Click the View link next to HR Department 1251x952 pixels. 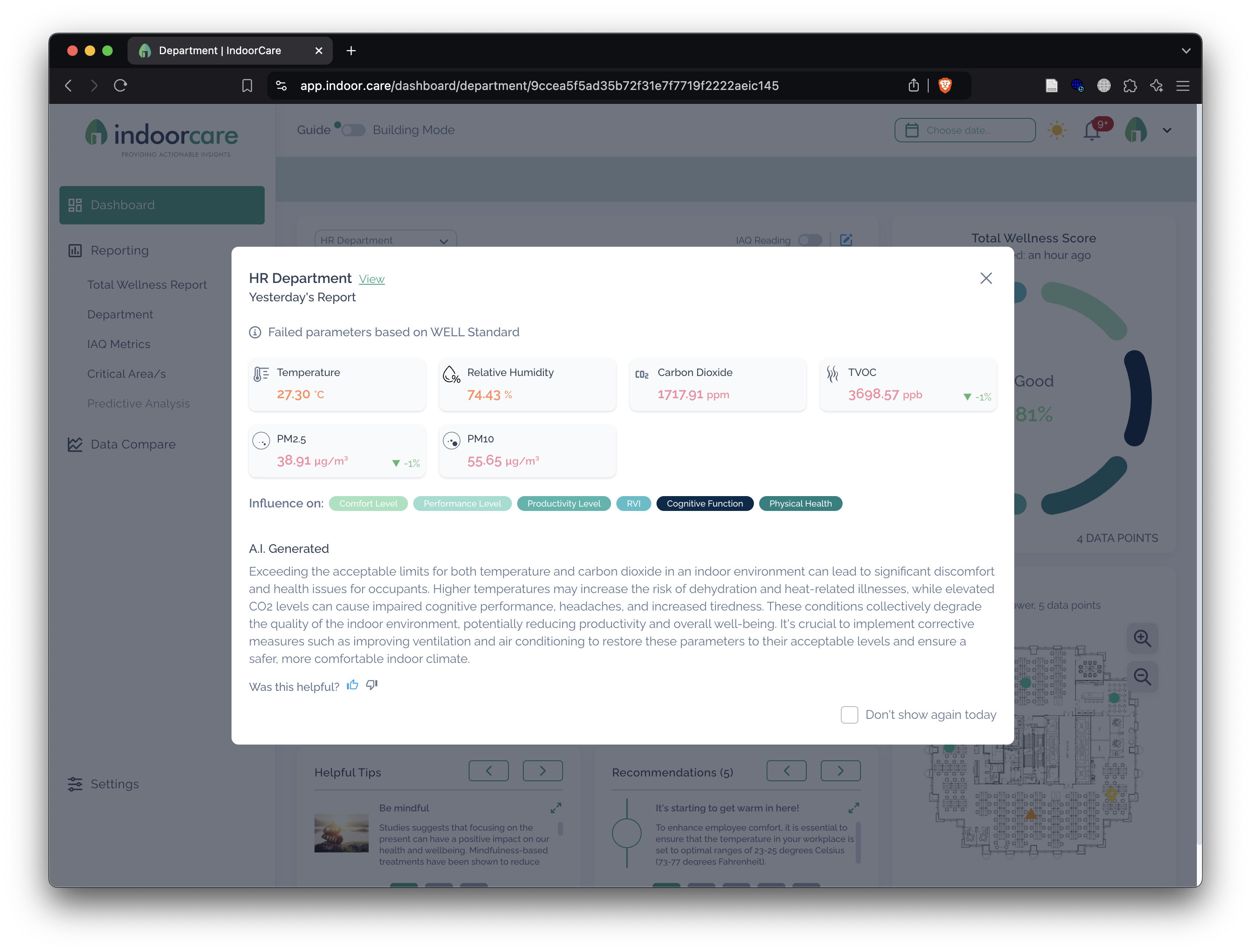pyautogui.click(x=371, y=279)
